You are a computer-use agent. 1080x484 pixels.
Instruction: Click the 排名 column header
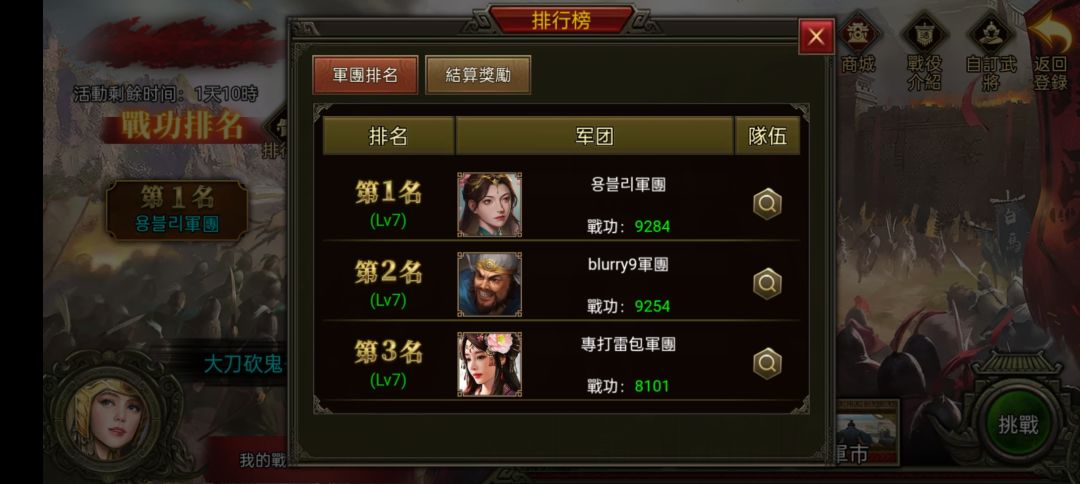(388, 136)
